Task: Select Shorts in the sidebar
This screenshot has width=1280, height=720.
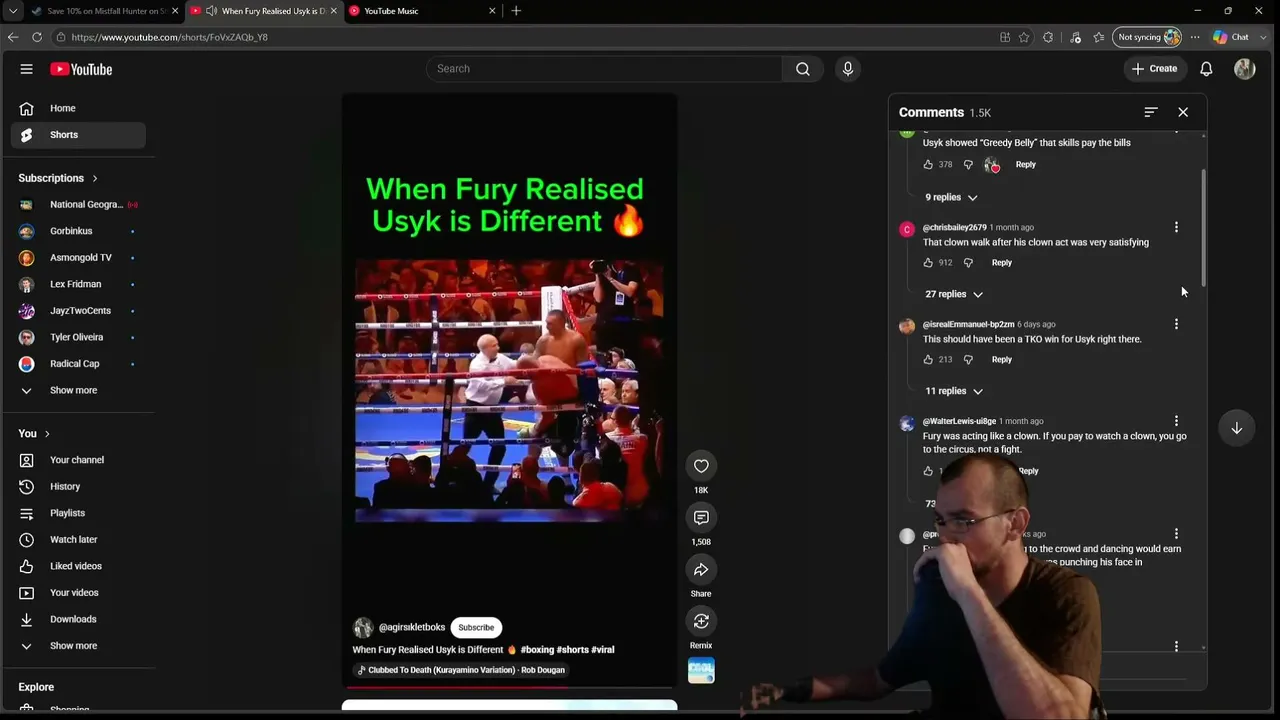Action: 78,135
